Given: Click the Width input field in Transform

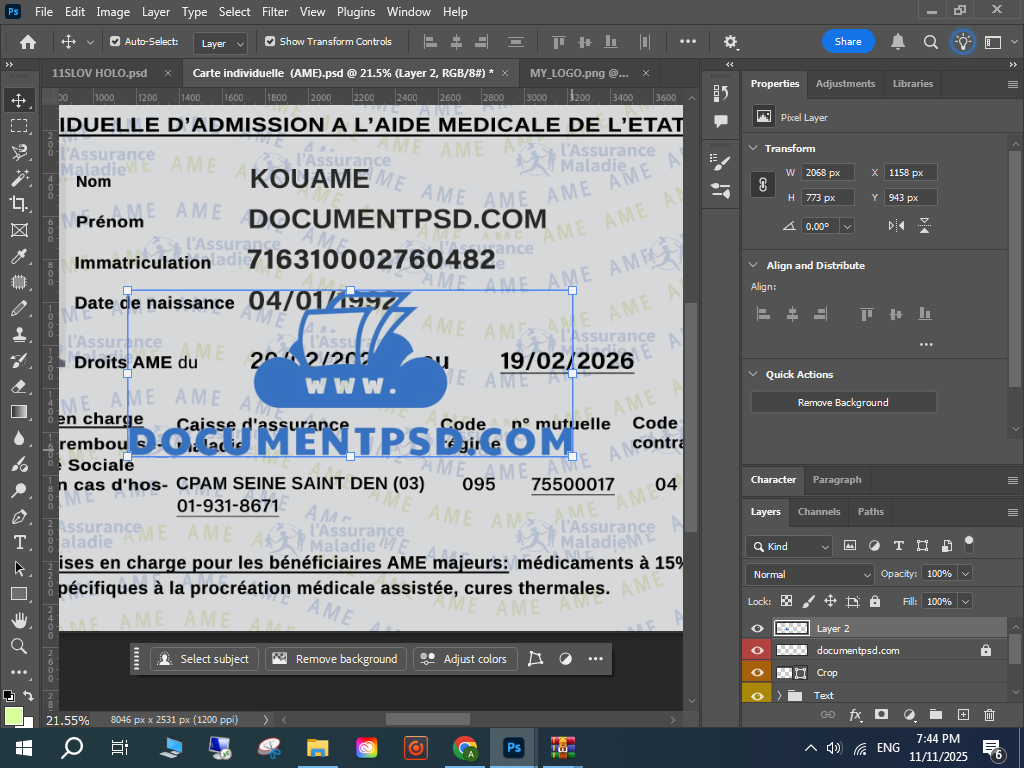Looking at the screenshot, I should point(827,172).
